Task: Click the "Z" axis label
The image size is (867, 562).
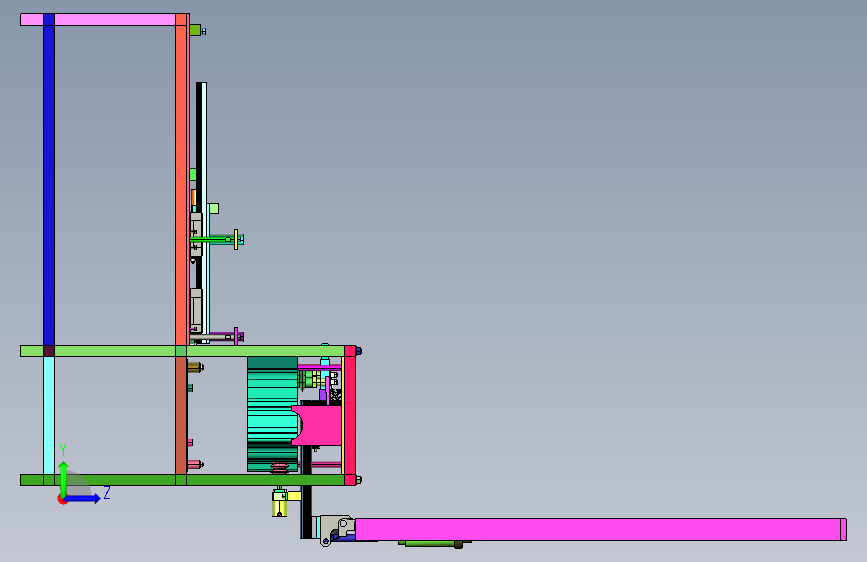Action: tap(107, 493)
